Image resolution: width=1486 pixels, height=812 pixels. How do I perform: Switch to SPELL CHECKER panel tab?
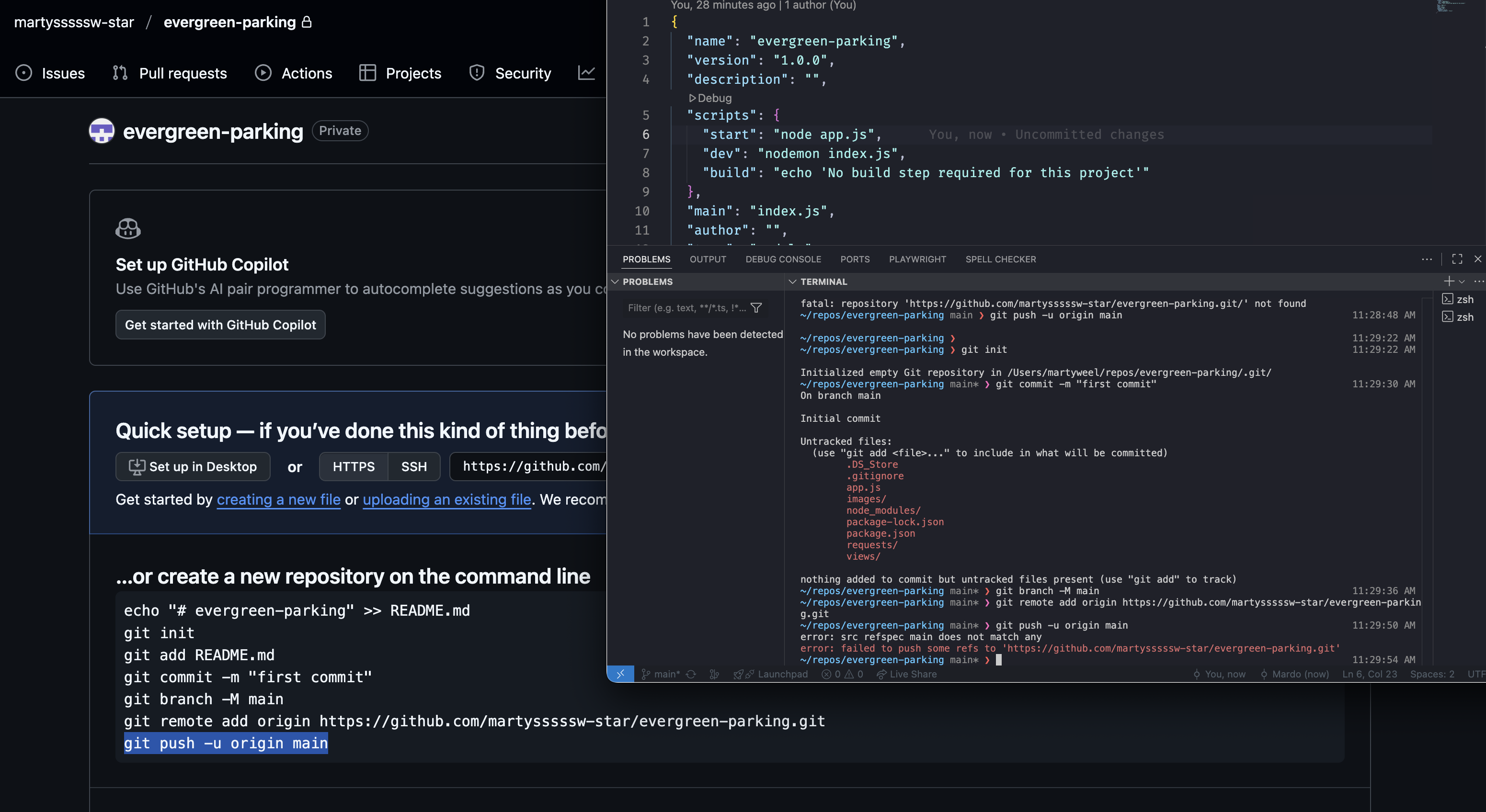[1001, 259]
